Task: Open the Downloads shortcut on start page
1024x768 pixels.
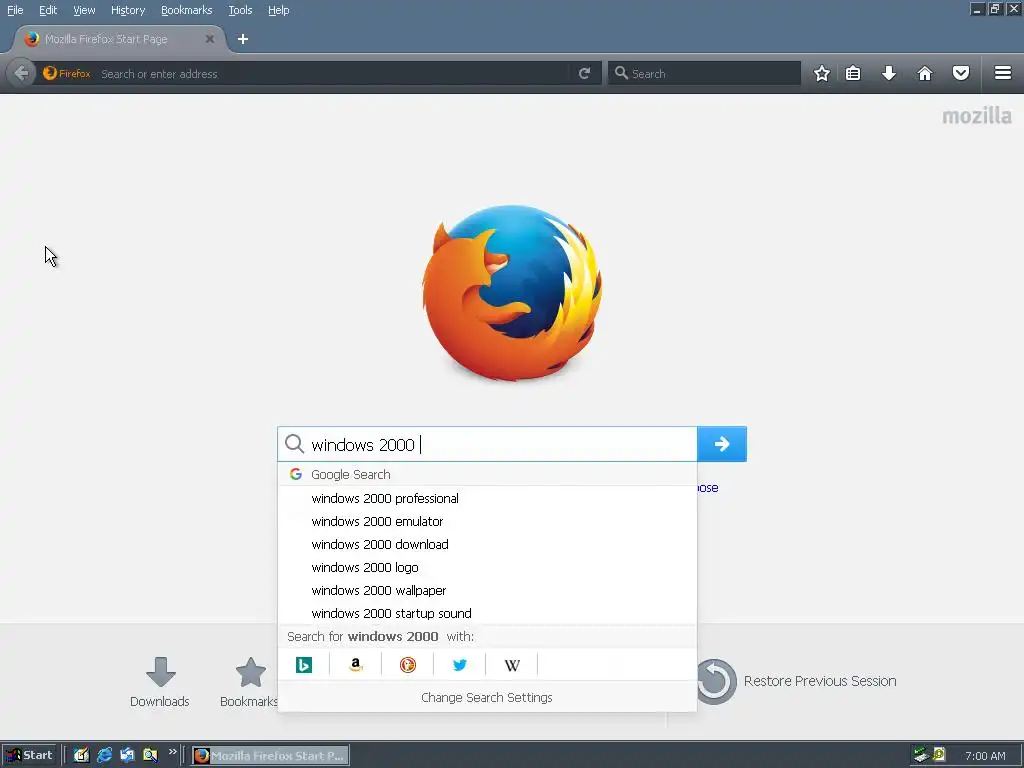Action: point(160,682)
